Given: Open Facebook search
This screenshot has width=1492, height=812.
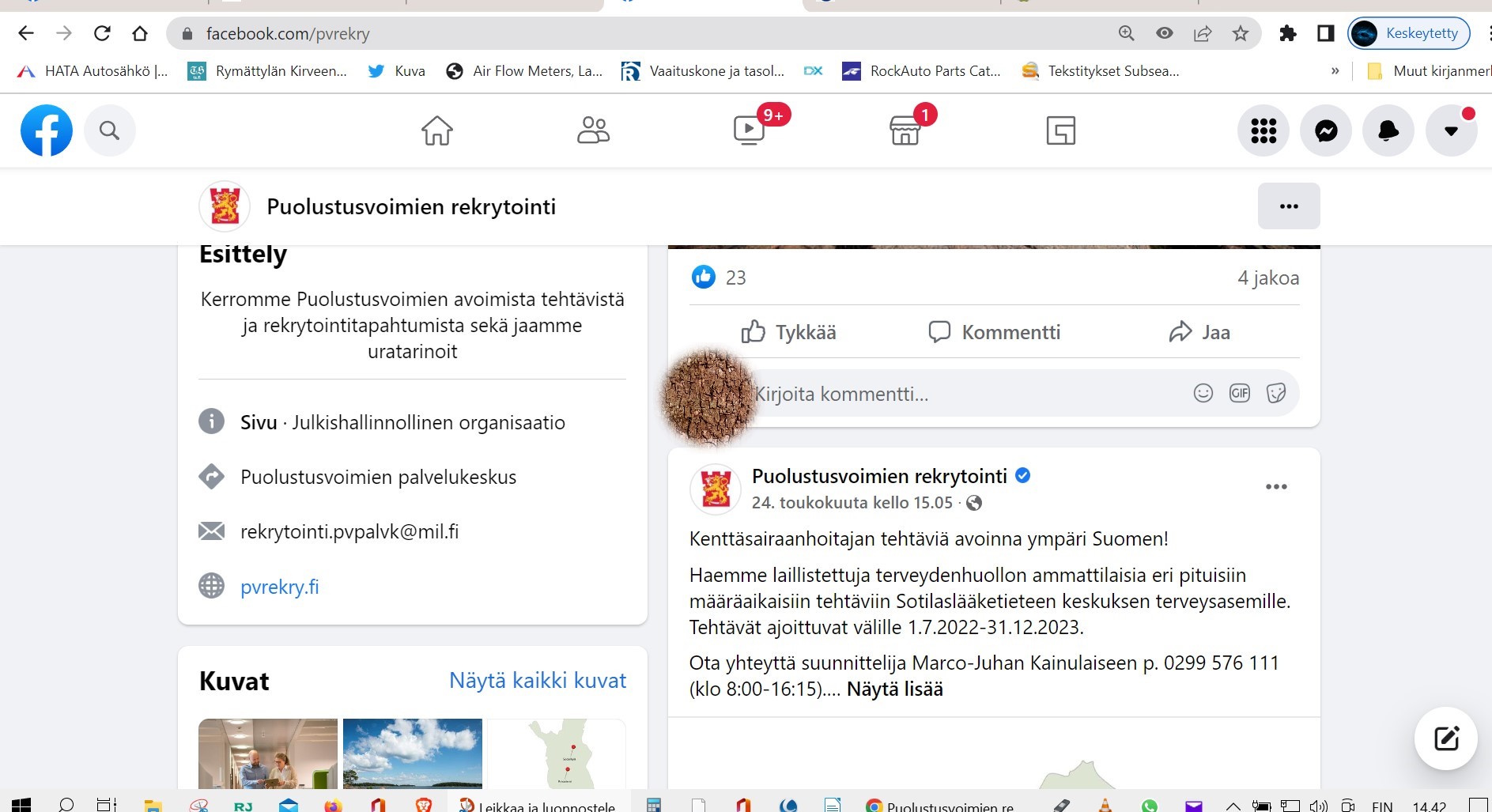Looking at the screenshot, I should tap(109, 130).
